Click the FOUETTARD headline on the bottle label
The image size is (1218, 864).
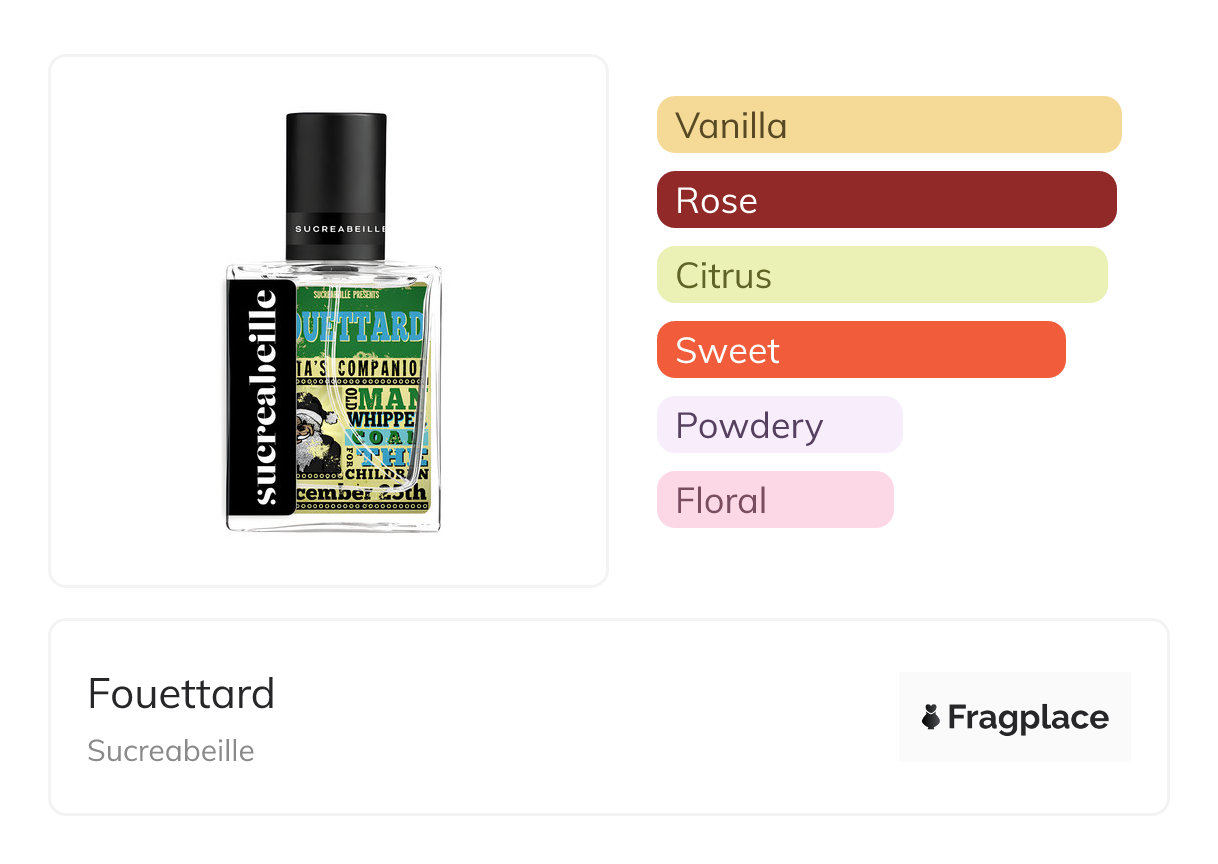pyautogui.click(x=362, y=326)
